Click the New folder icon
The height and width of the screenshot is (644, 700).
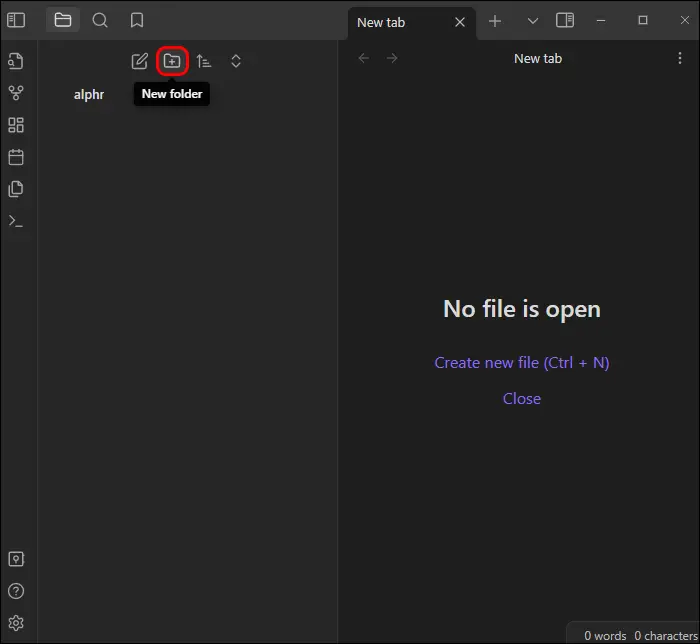pyautogui.click(x=172, y=61)
